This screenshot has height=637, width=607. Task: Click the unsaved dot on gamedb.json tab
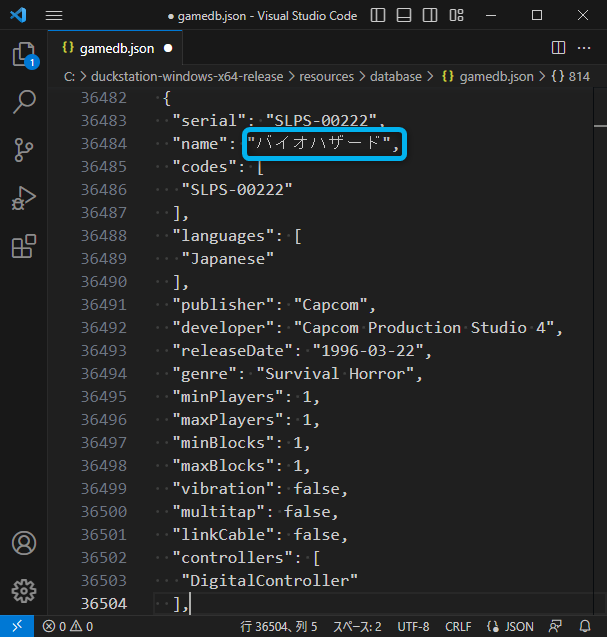point(168,48)
